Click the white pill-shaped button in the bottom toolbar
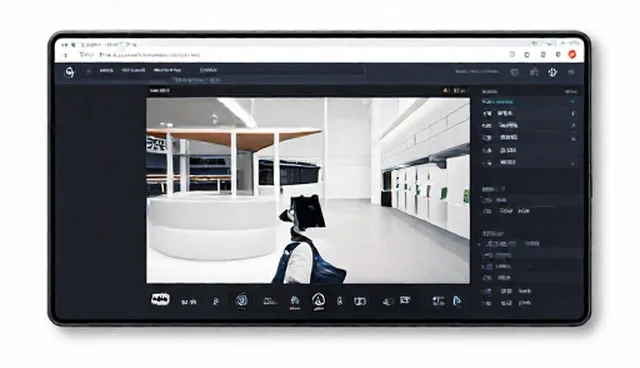Screen dimensions: 640x368 (x=160, y=300)
